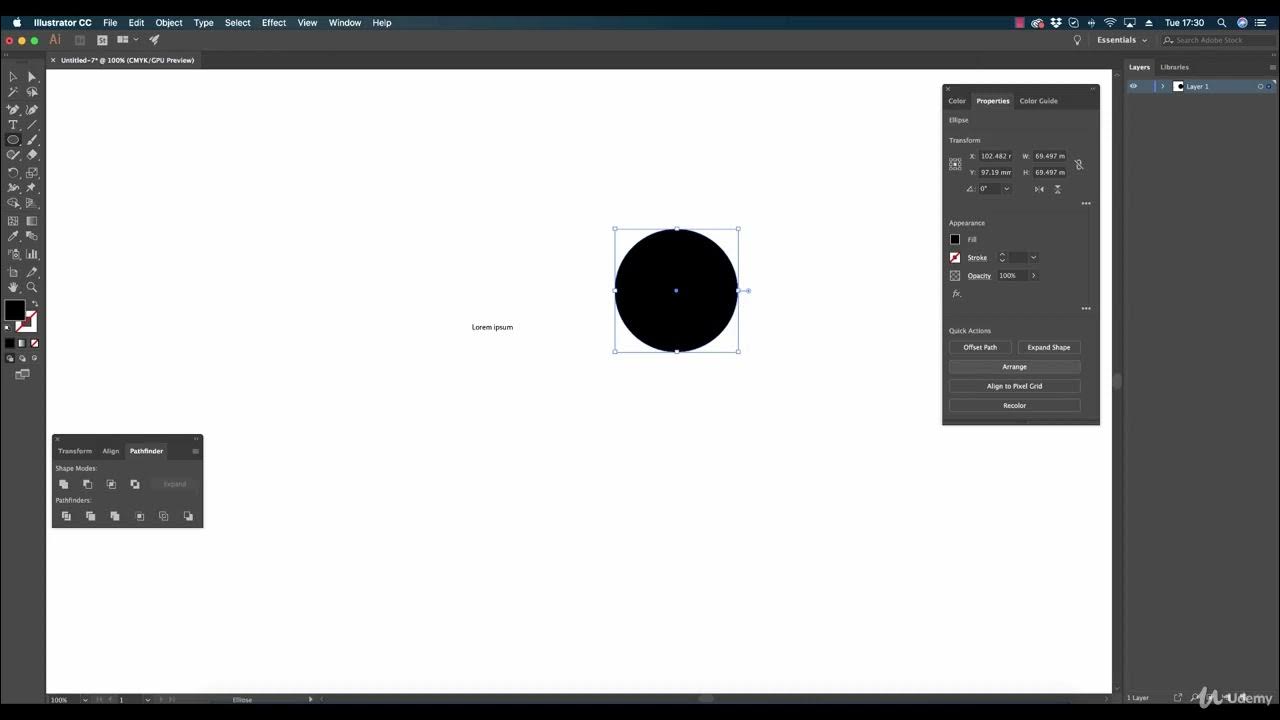The height and width of the screenshot is (720, 1280).
Task: Switch to the Libraries tab
Action: point(1174,67)
